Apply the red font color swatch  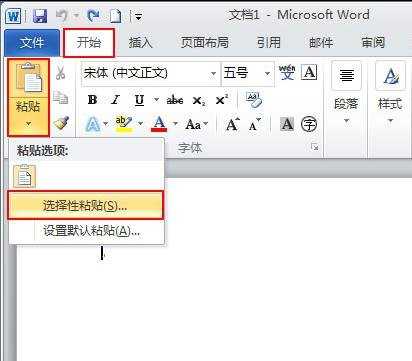159,124
